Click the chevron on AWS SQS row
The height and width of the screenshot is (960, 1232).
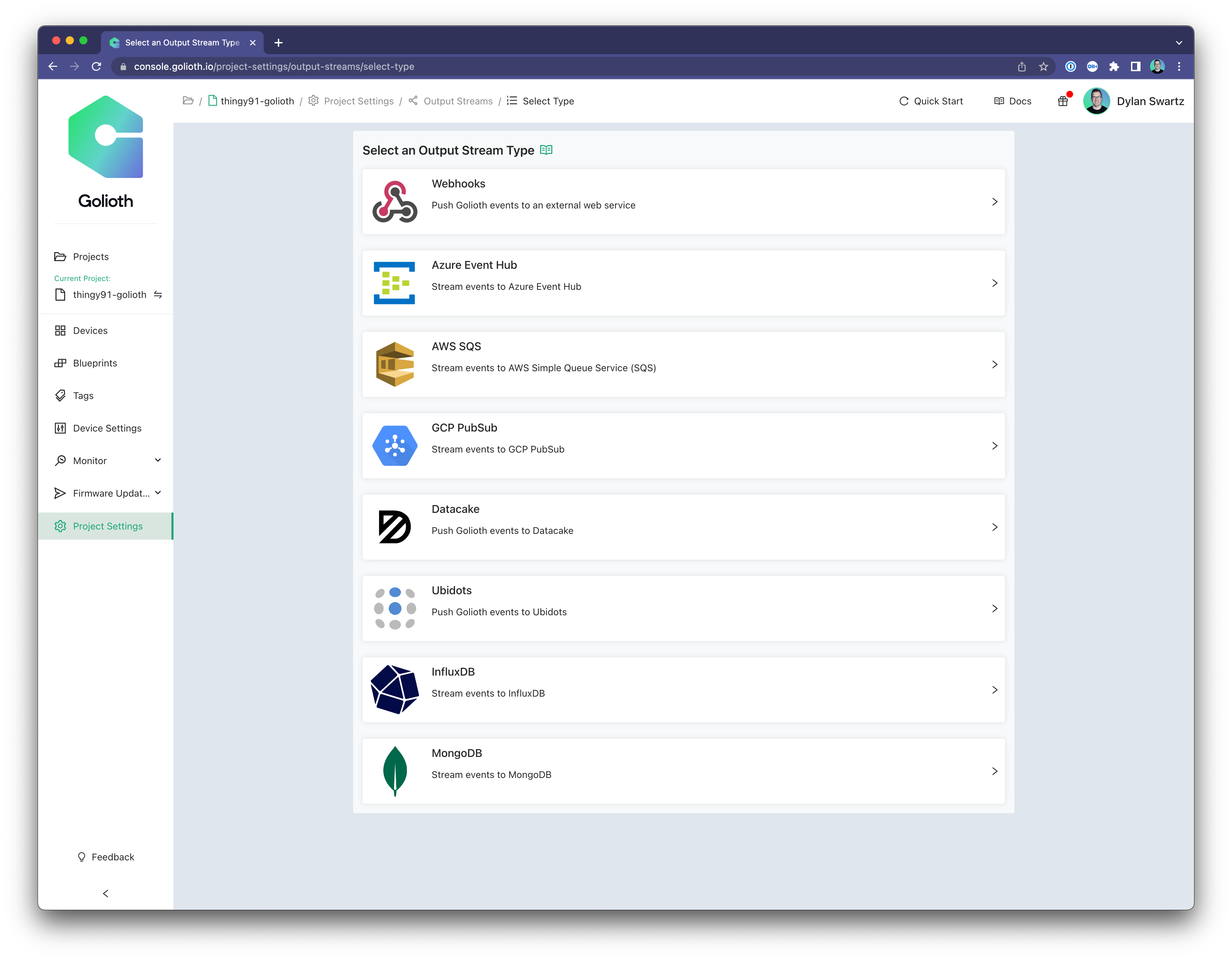[x=994, y=364]
